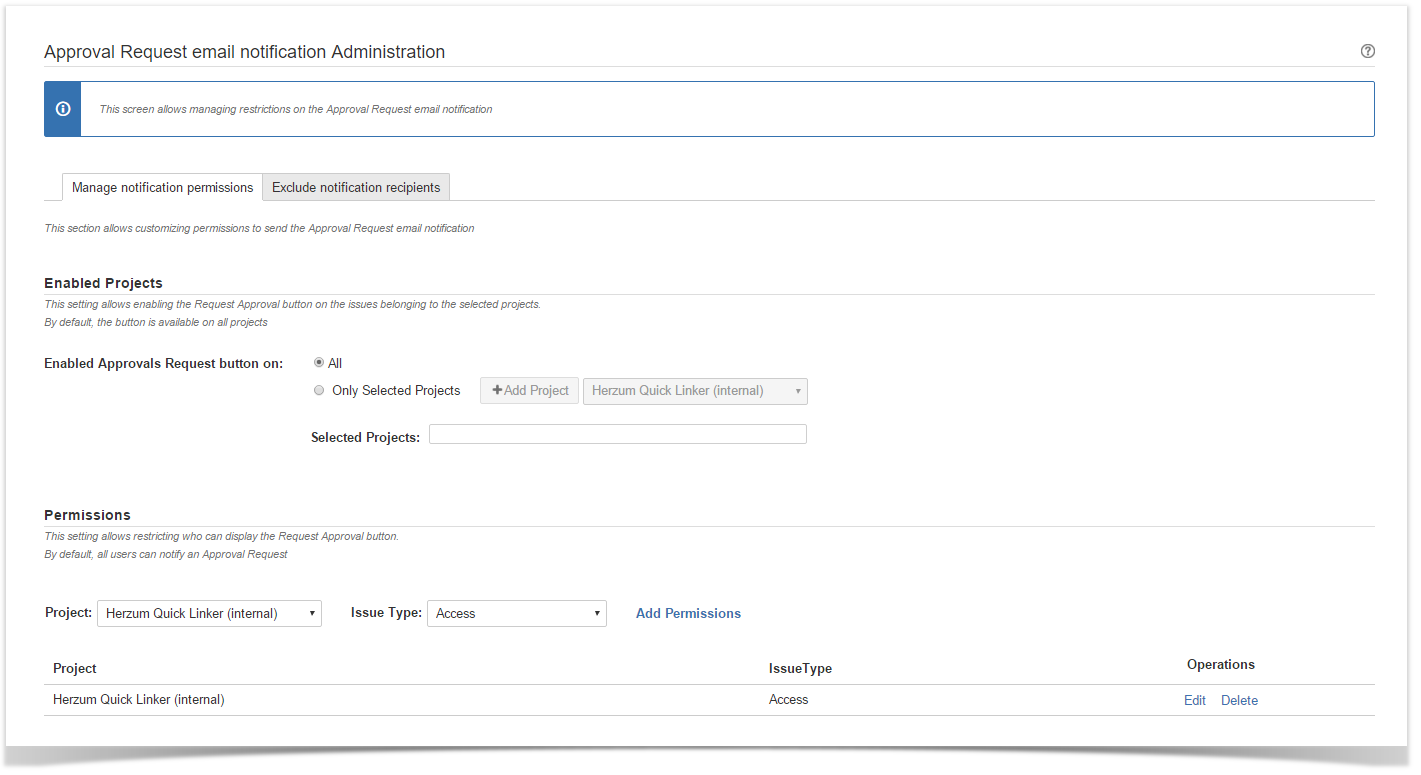The width and height of the screenshot is (1421, 775).
Task: Expand the Project dropdown in Permissions section
Action: point(209,613)
